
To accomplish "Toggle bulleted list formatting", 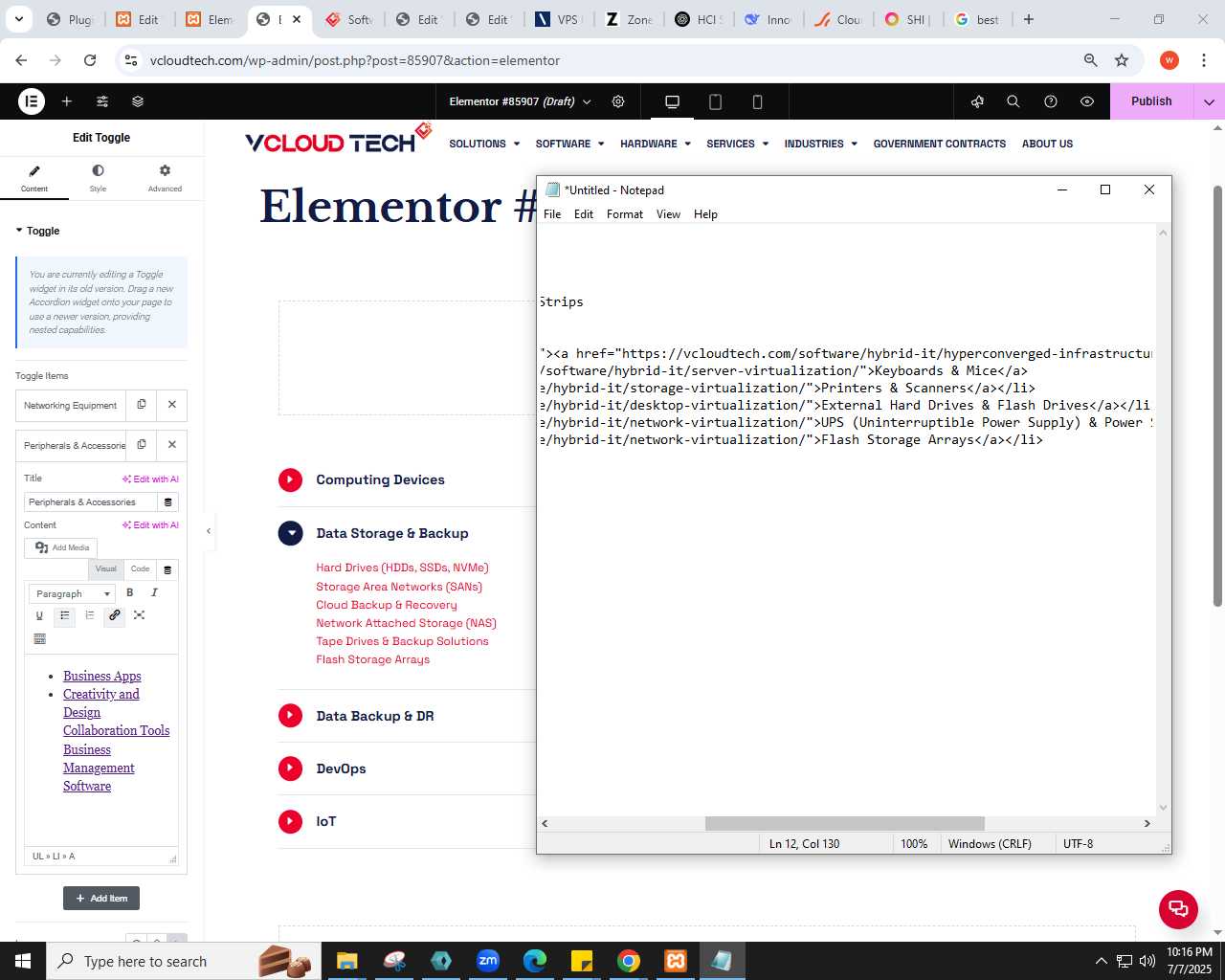I will [64, 615].
